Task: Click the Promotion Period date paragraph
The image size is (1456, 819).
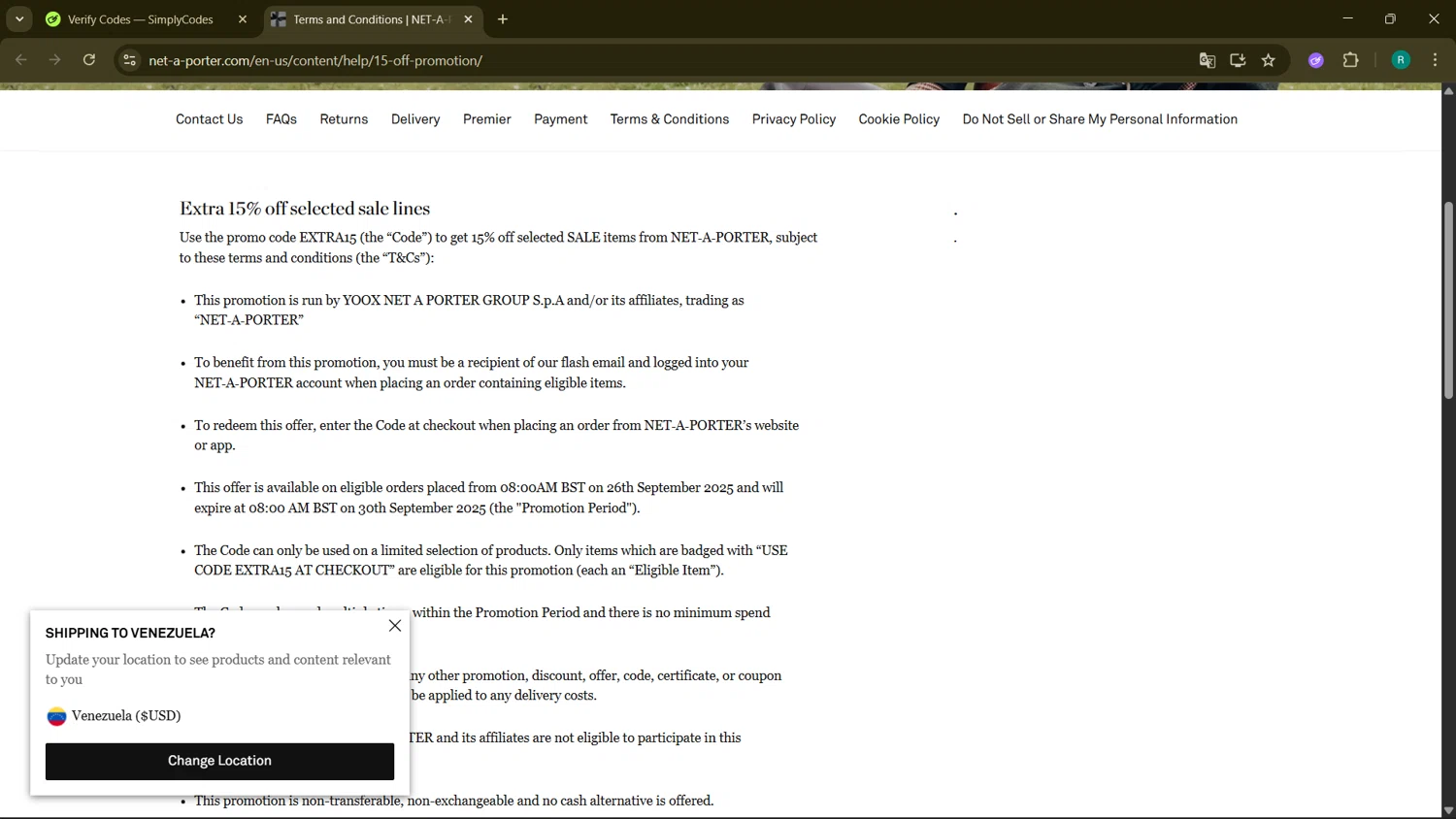Action: coord(488,498)
